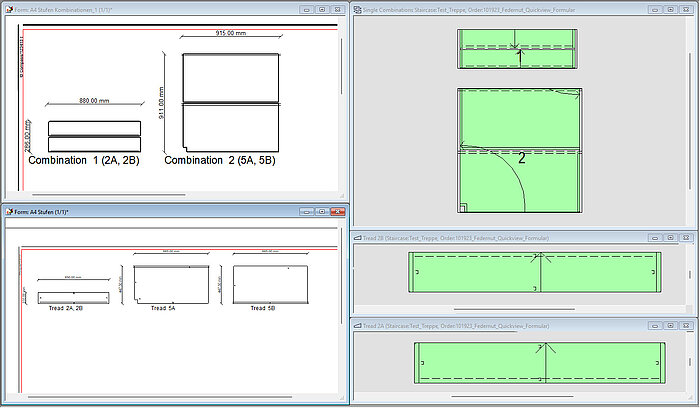Click the form icon in the A4 Stufen Kombinationen_1 title bar

[9, 9]
